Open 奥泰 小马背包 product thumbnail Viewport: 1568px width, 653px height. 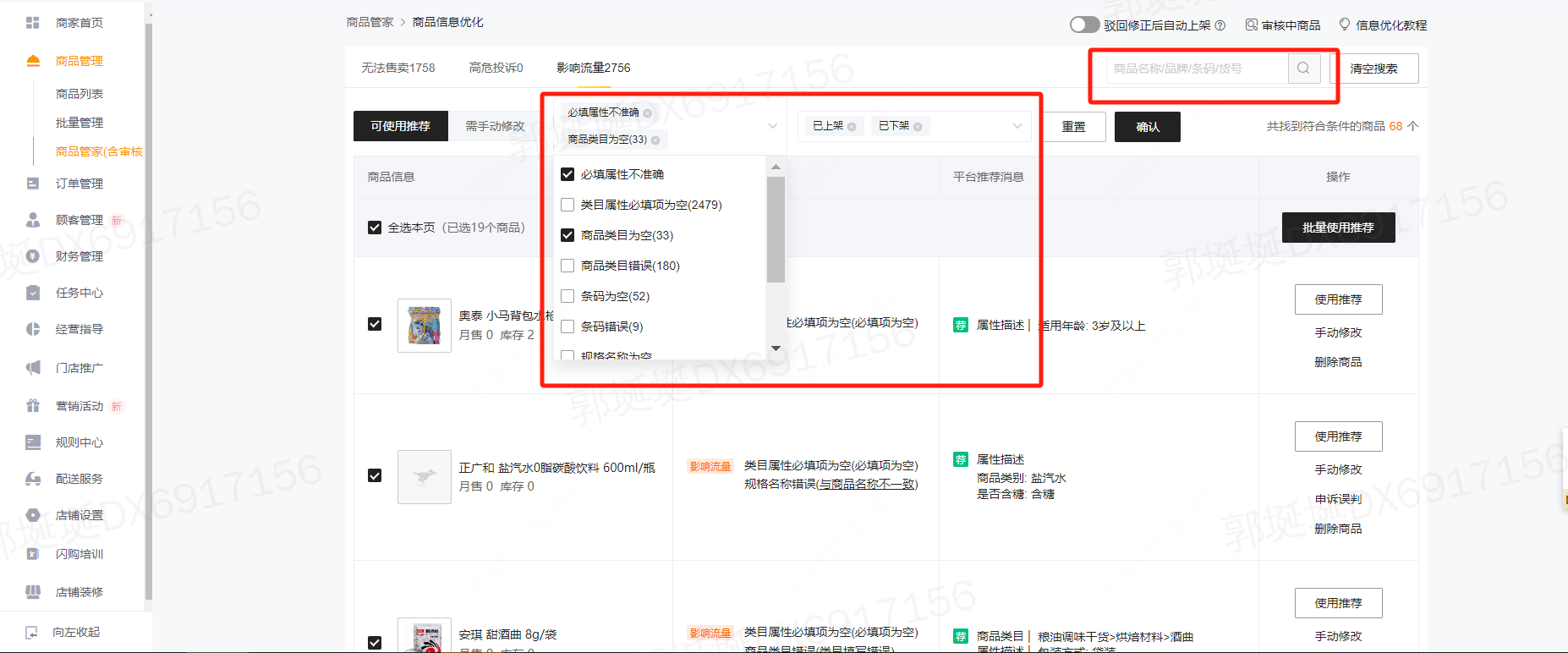point(425,325)
